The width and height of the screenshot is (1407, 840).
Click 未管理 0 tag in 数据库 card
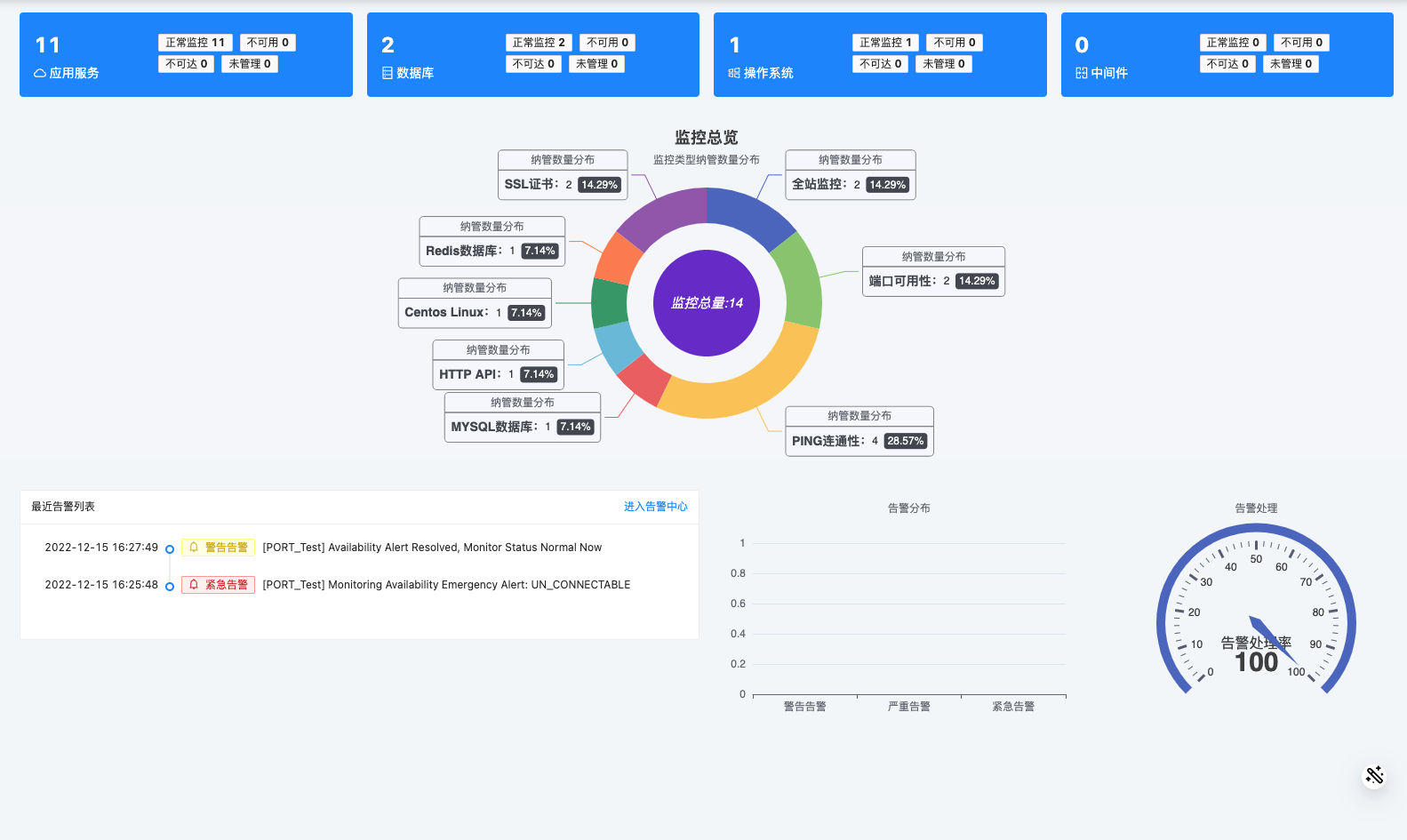pyautogui.click(x=596, y=64)
